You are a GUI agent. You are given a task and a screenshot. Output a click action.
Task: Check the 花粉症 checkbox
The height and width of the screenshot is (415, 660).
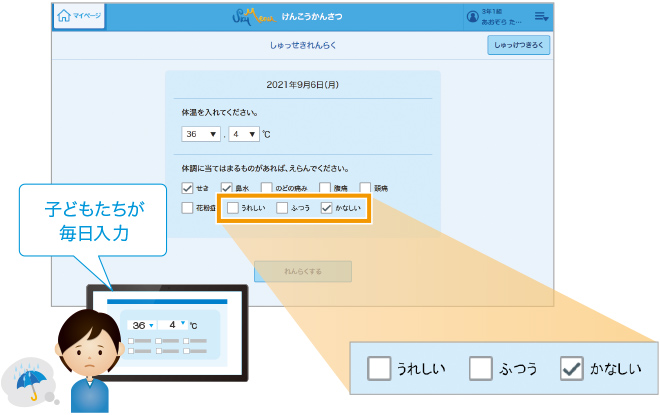pos(187,208)
